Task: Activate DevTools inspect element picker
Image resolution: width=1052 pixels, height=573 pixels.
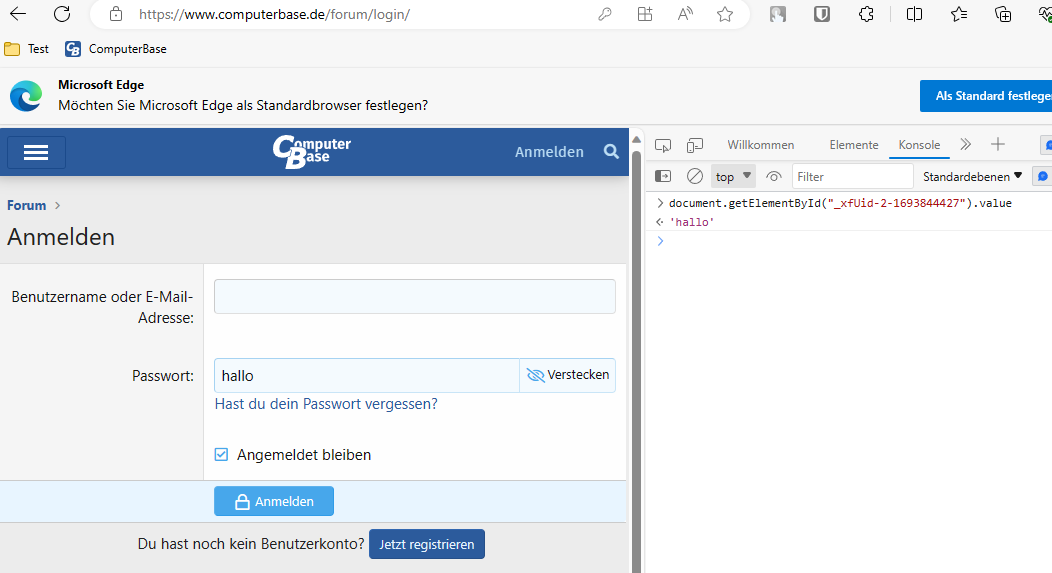Action: pyautogui.click(x=663, y=145)
